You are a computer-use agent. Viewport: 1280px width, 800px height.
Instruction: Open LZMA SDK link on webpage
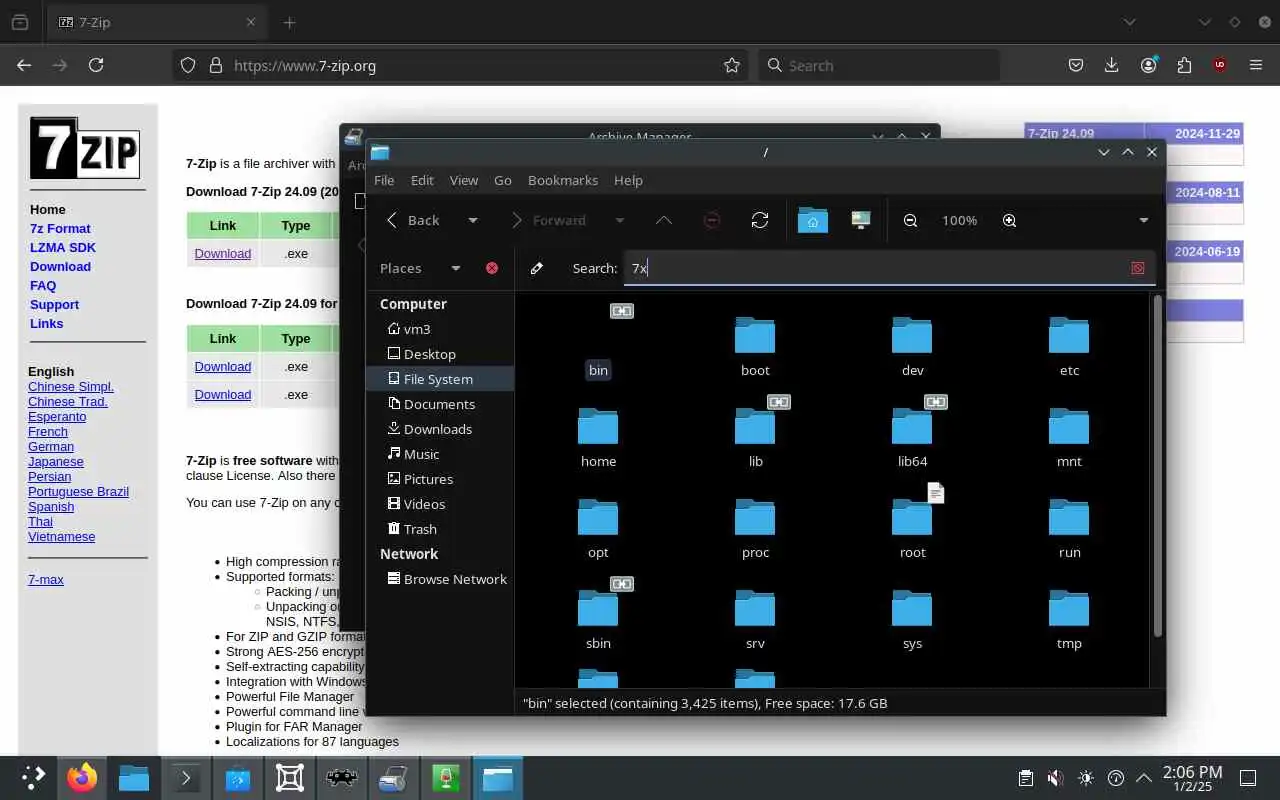tap(63, 247)
